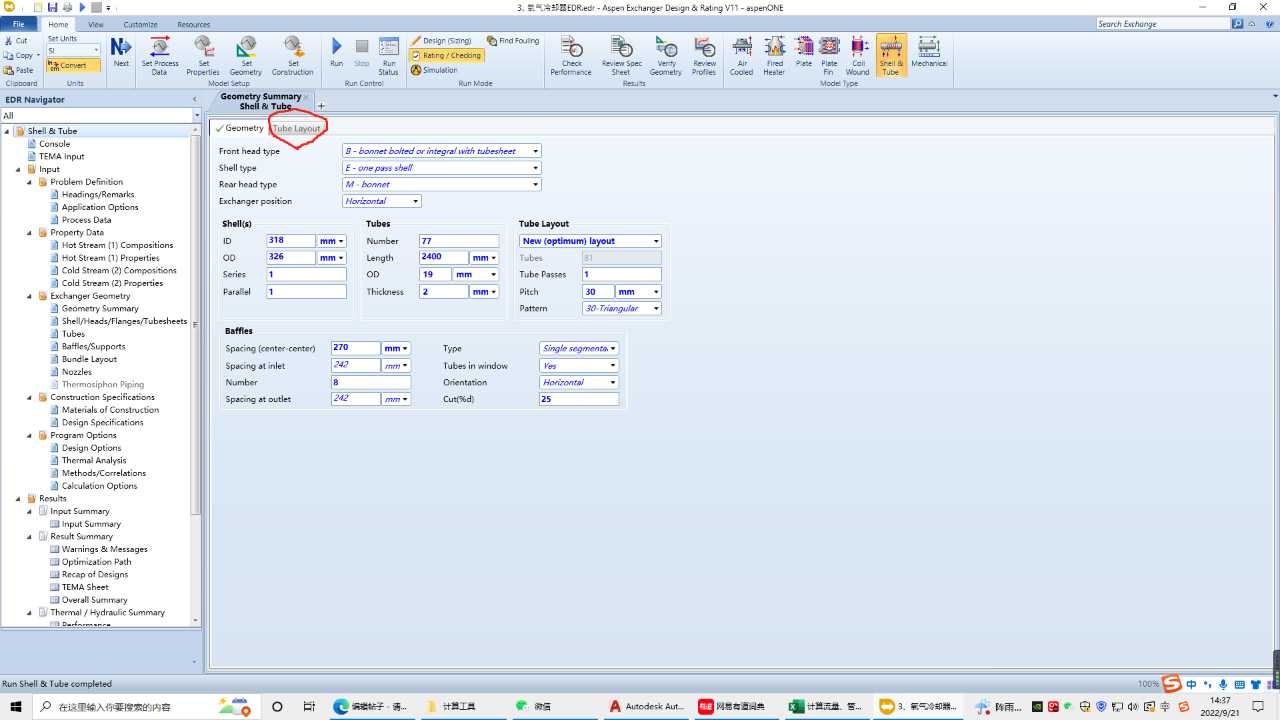Select the Design (Sizing) run mode
The image size is (1280, 720).
[441, 41]
